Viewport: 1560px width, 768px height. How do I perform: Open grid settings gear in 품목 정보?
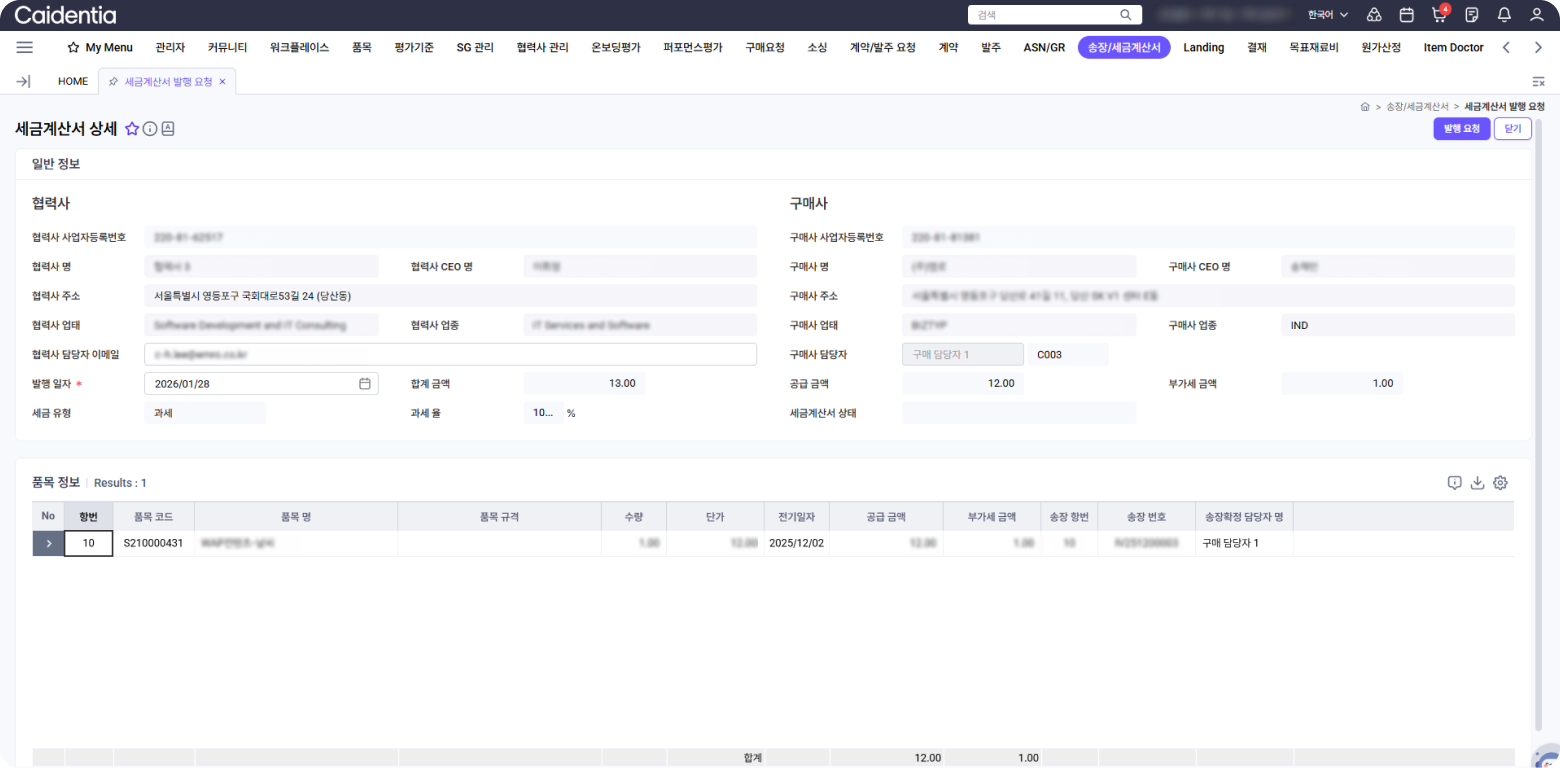(1500, 483)
